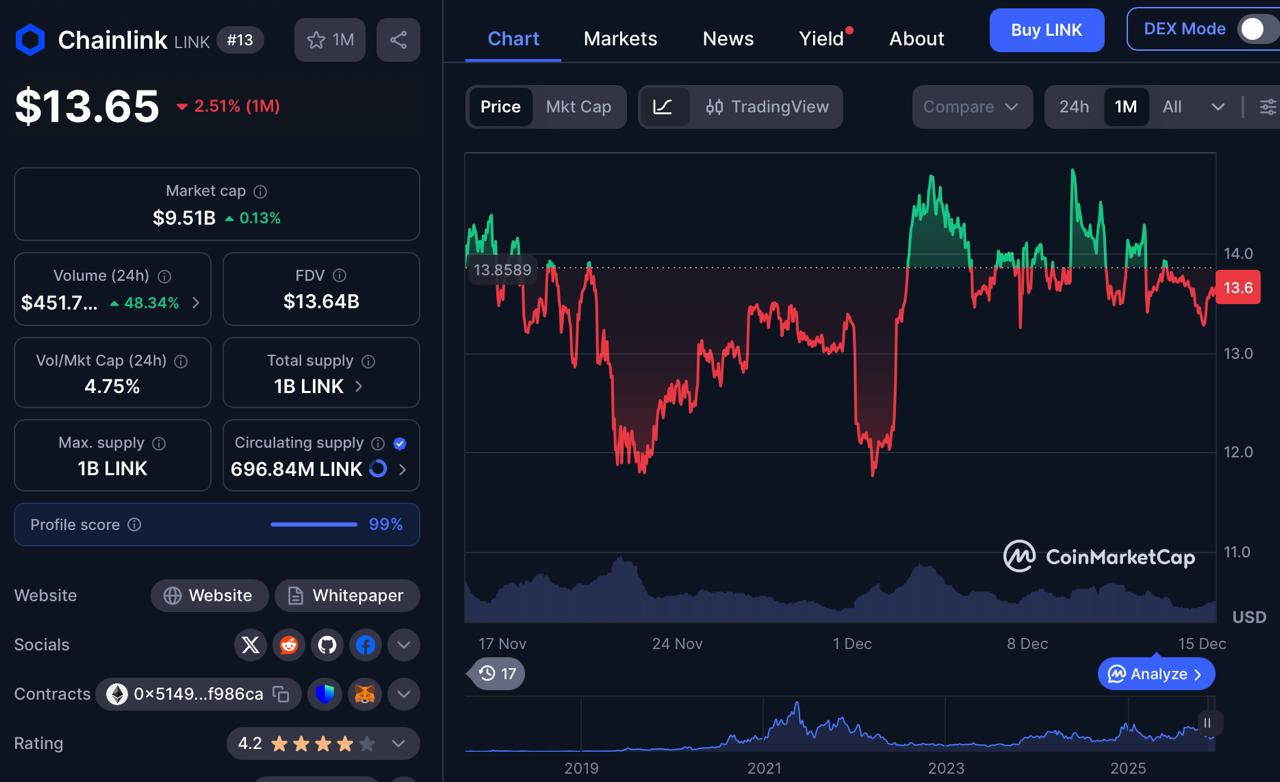Open Chainlink's GitHub page
This screenshot has width=1280, height=782.
(327, 645)
